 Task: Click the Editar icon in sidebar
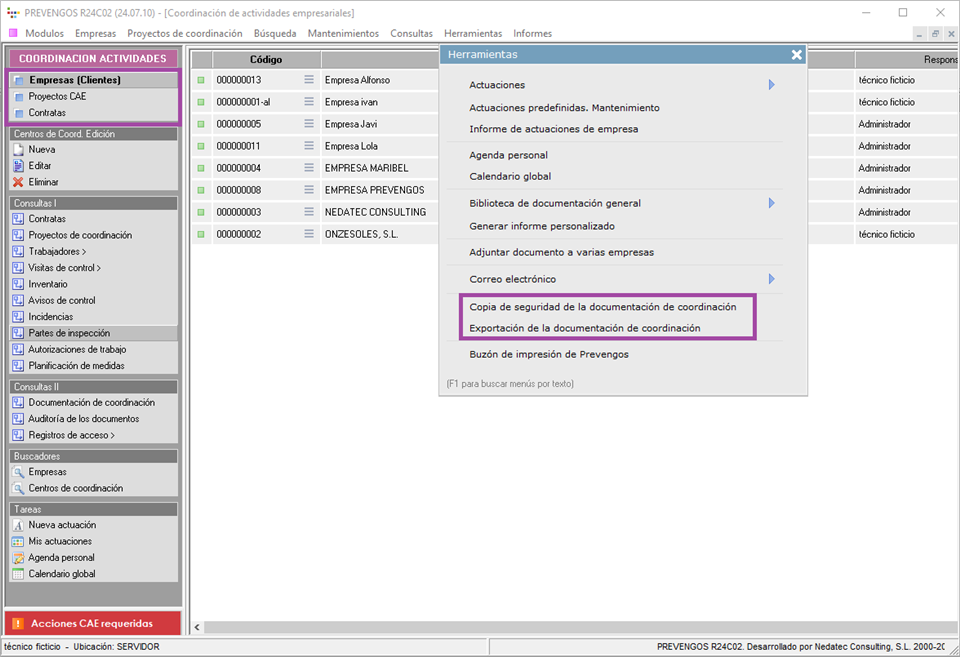coord(19,166)
